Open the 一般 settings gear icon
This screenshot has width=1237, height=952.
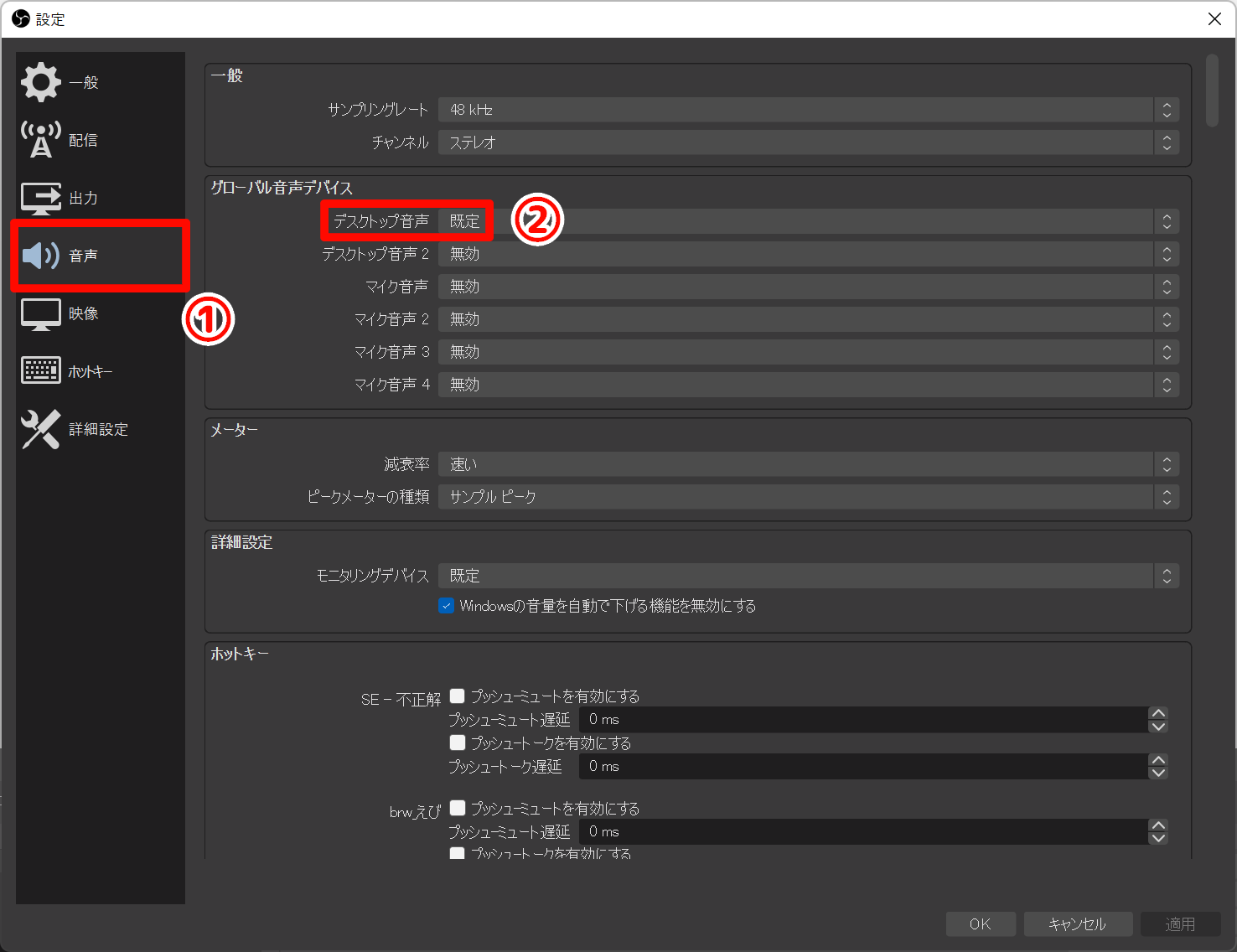pos(41,82)
